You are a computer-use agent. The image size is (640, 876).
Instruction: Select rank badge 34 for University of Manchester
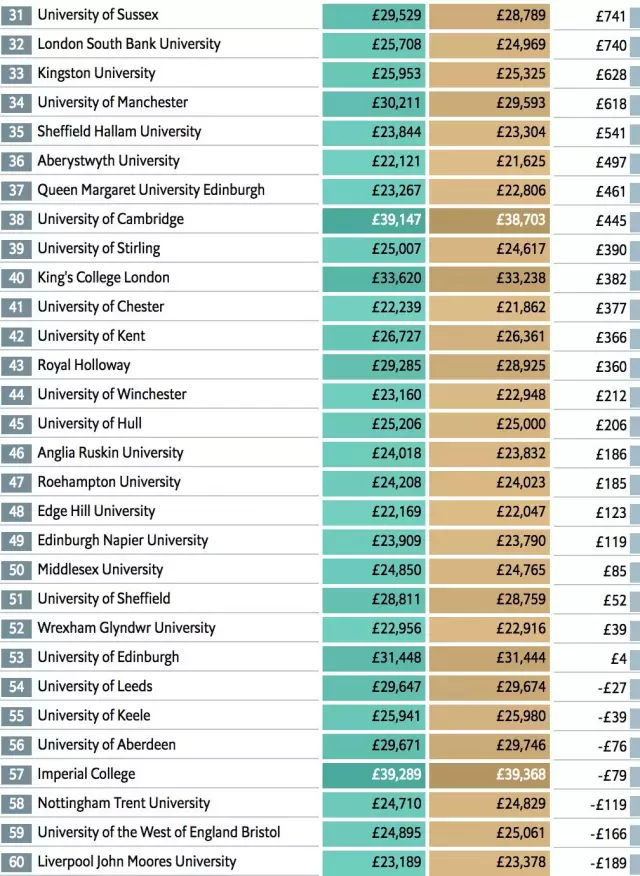(16, 103)
